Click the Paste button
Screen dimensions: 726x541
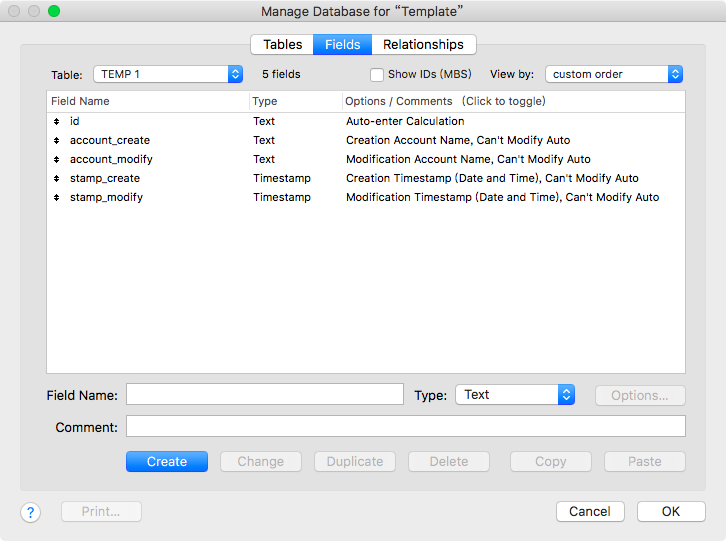(645, 462)
